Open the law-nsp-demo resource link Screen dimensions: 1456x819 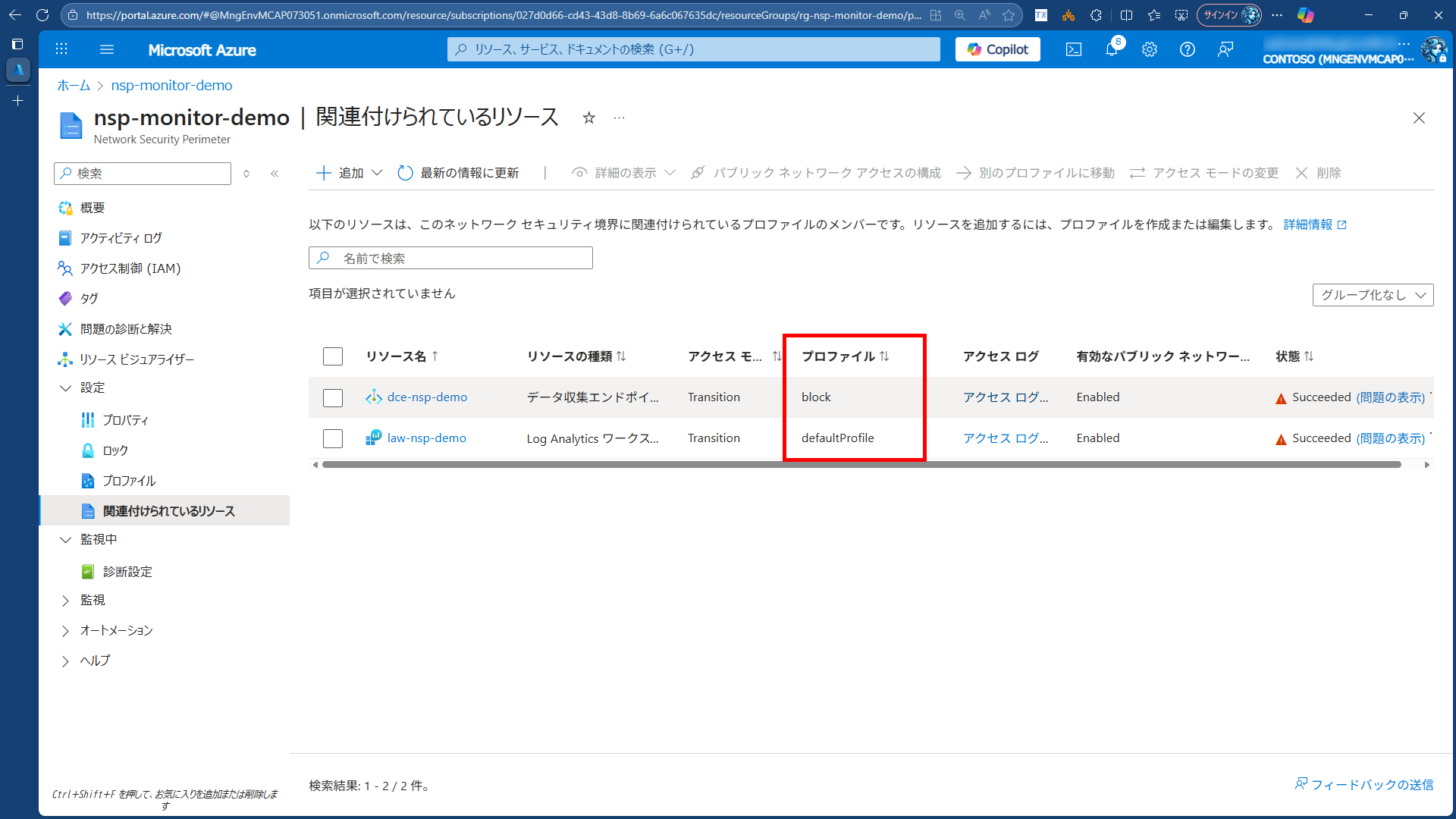click(427, 438)
